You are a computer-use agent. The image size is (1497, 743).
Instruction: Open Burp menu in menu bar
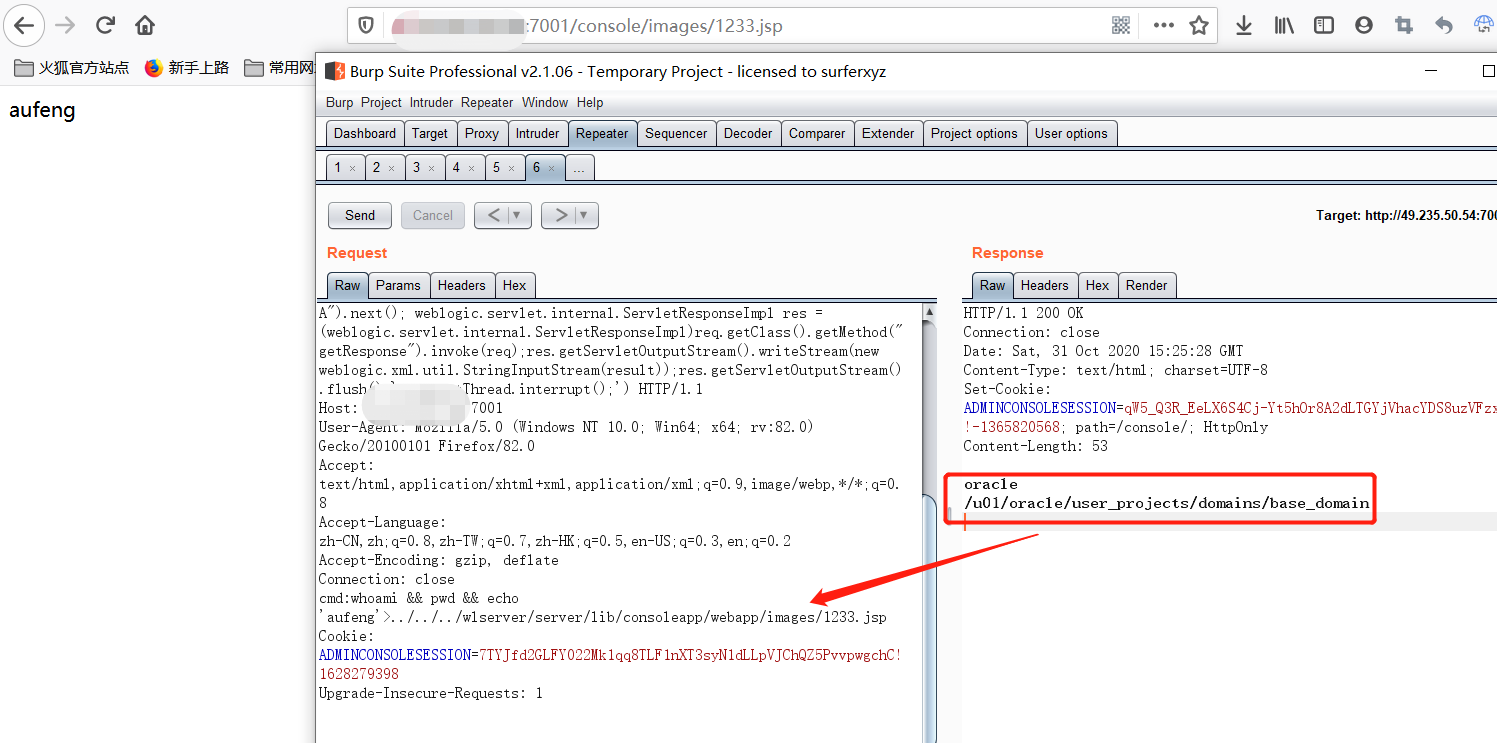(x=340, y=102)
